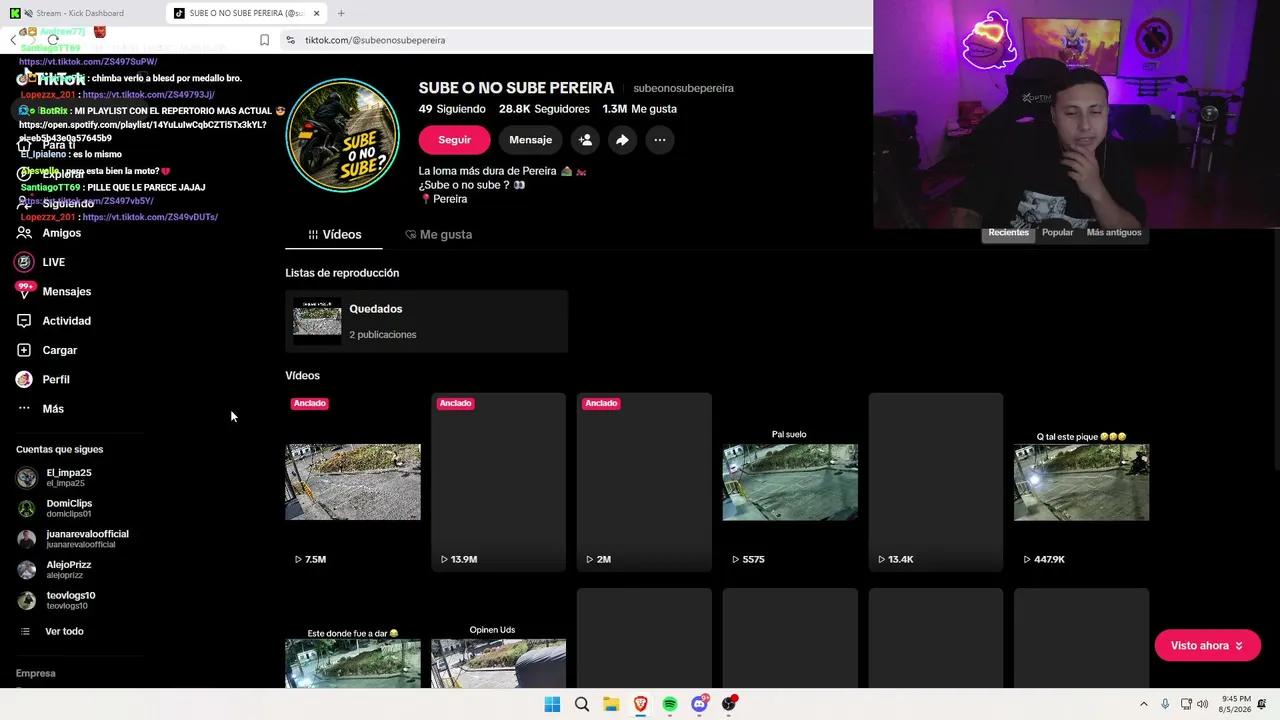This screenshot has height=720, width=1280.
Task: Open File Explorer from the taskbar
Action: (611, 704)
